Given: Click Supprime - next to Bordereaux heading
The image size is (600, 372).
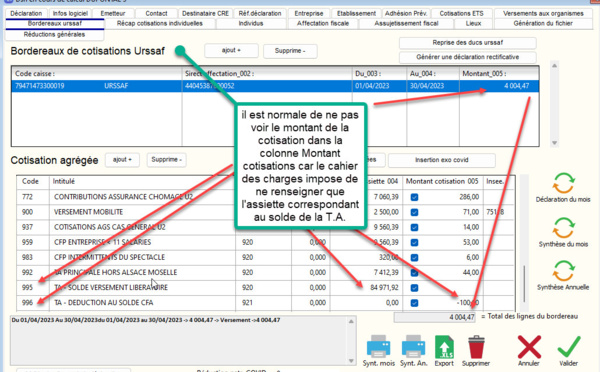Looking at the screenshot, I should coord(290,51).
